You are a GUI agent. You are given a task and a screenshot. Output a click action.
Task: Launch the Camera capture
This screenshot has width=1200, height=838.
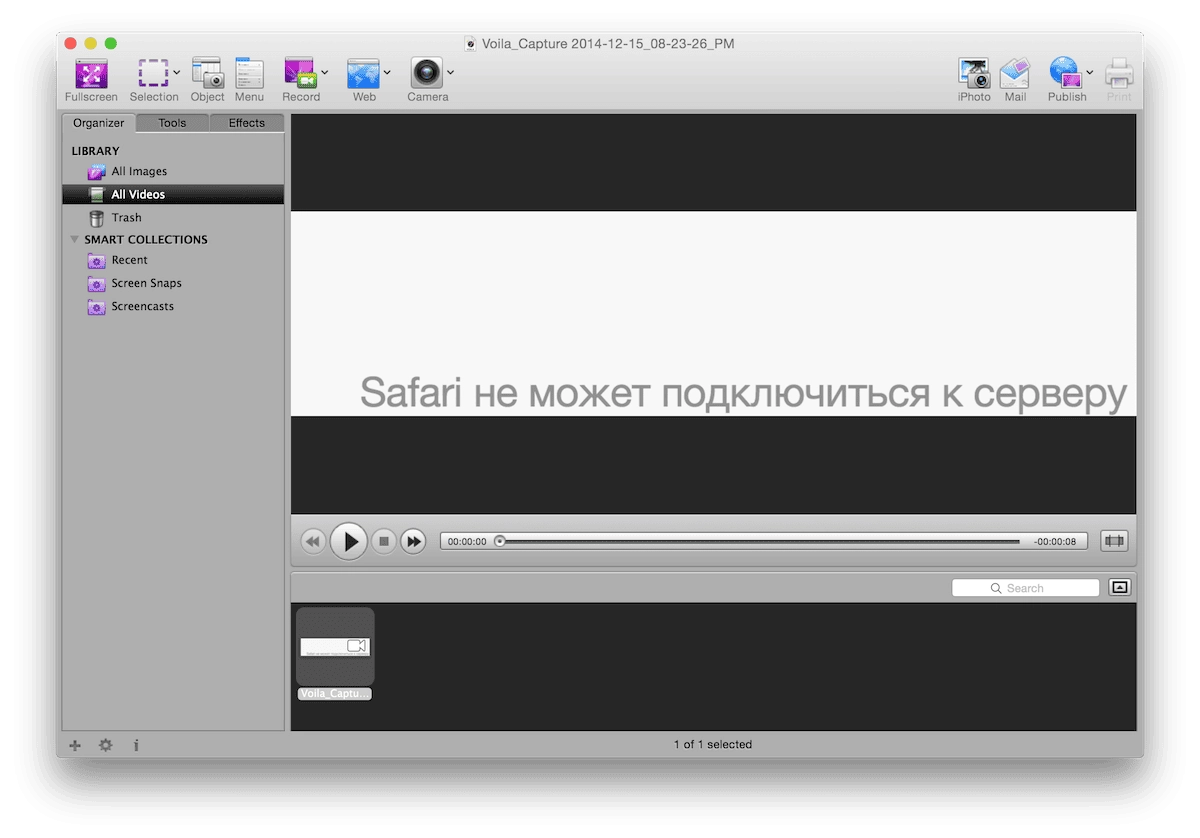coord(427,80)
